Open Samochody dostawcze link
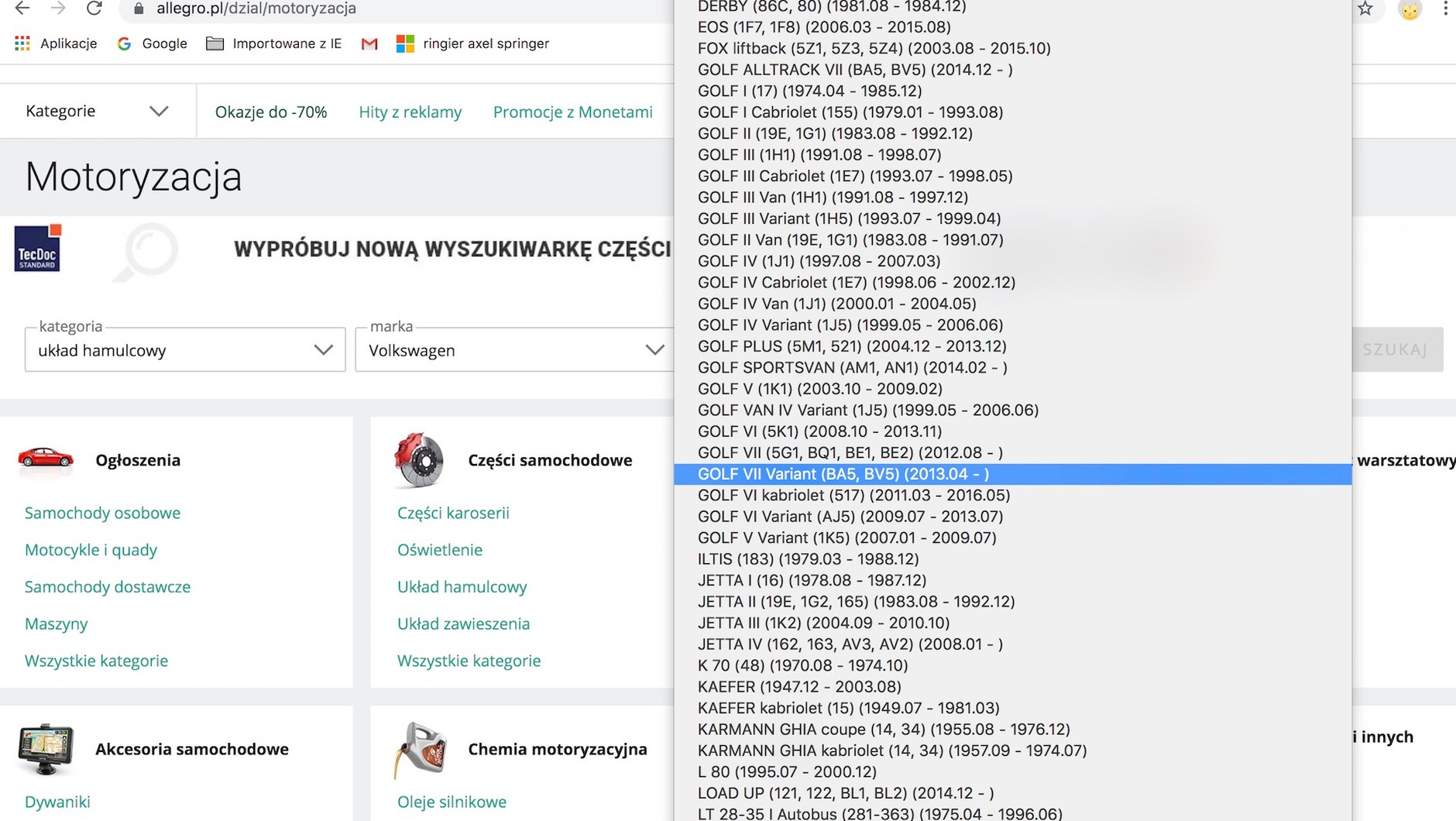 click(x=108, y=586)
